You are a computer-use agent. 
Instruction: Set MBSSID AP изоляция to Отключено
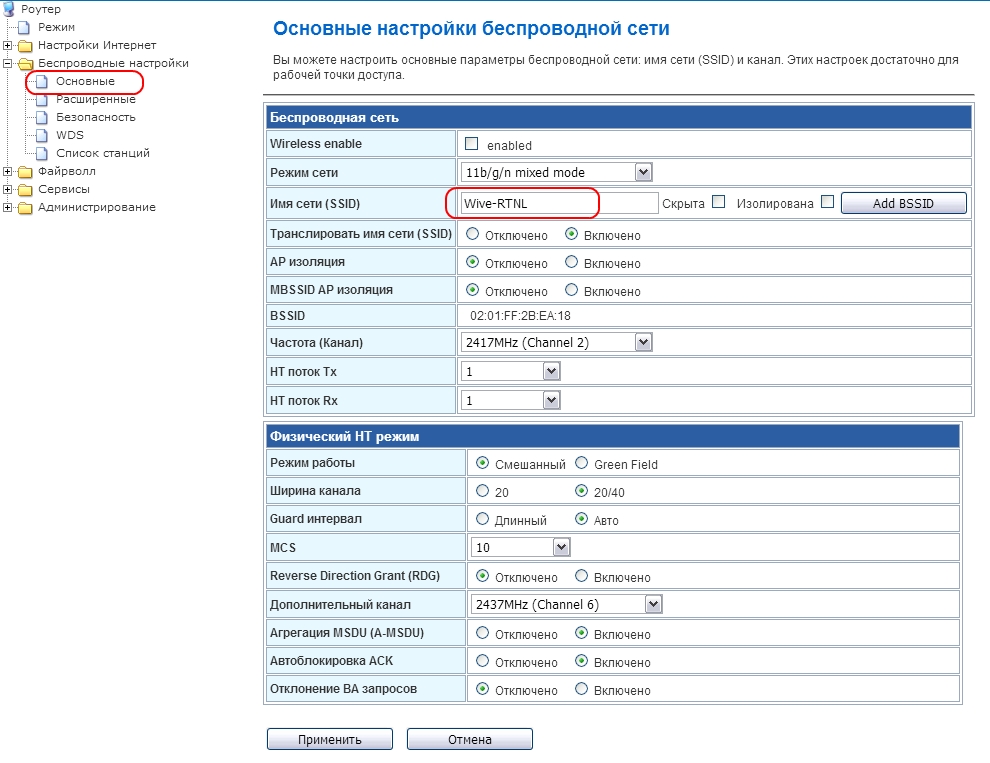472,289
